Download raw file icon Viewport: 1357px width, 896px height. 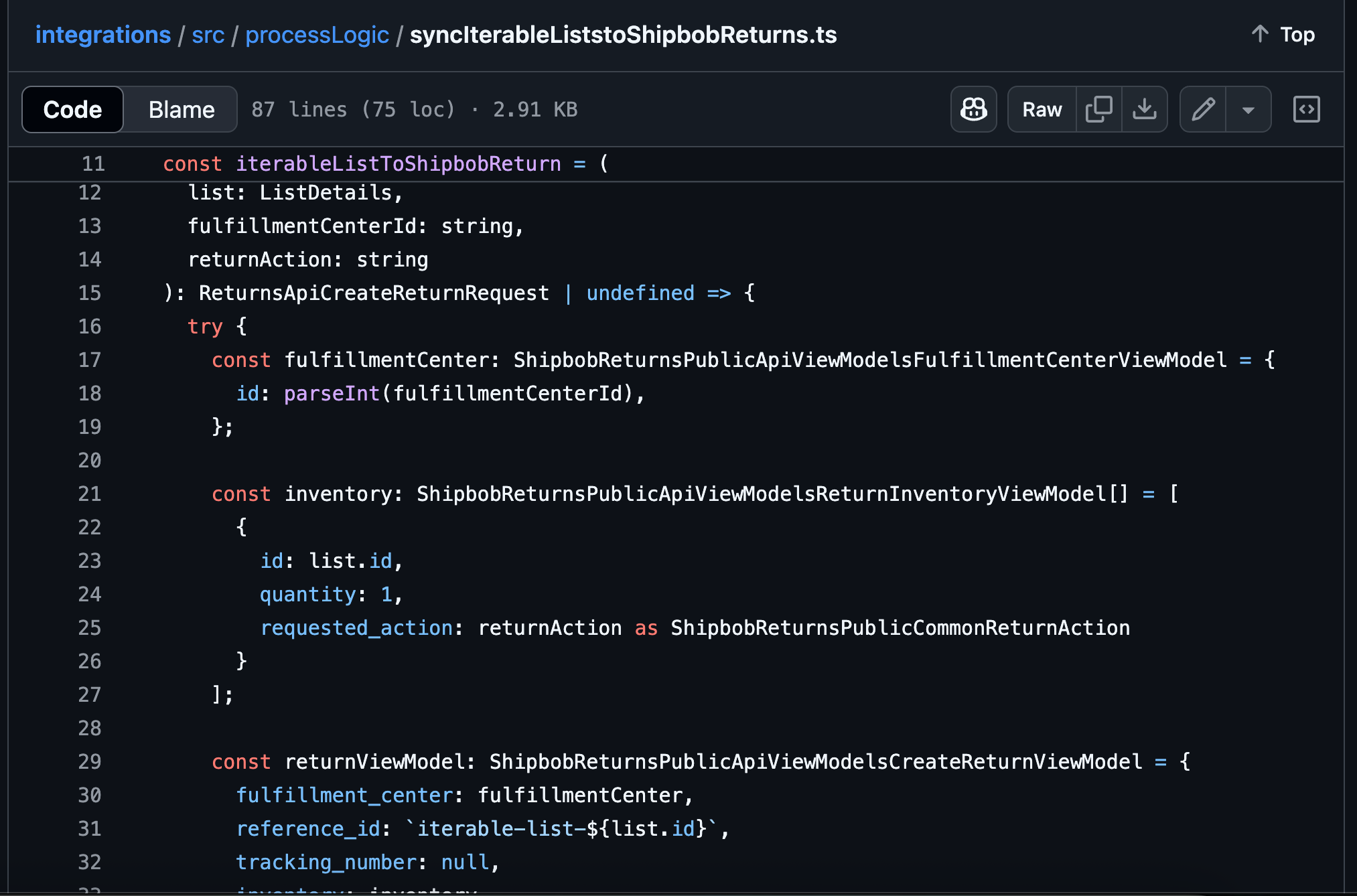click(x=1145, y=109)
